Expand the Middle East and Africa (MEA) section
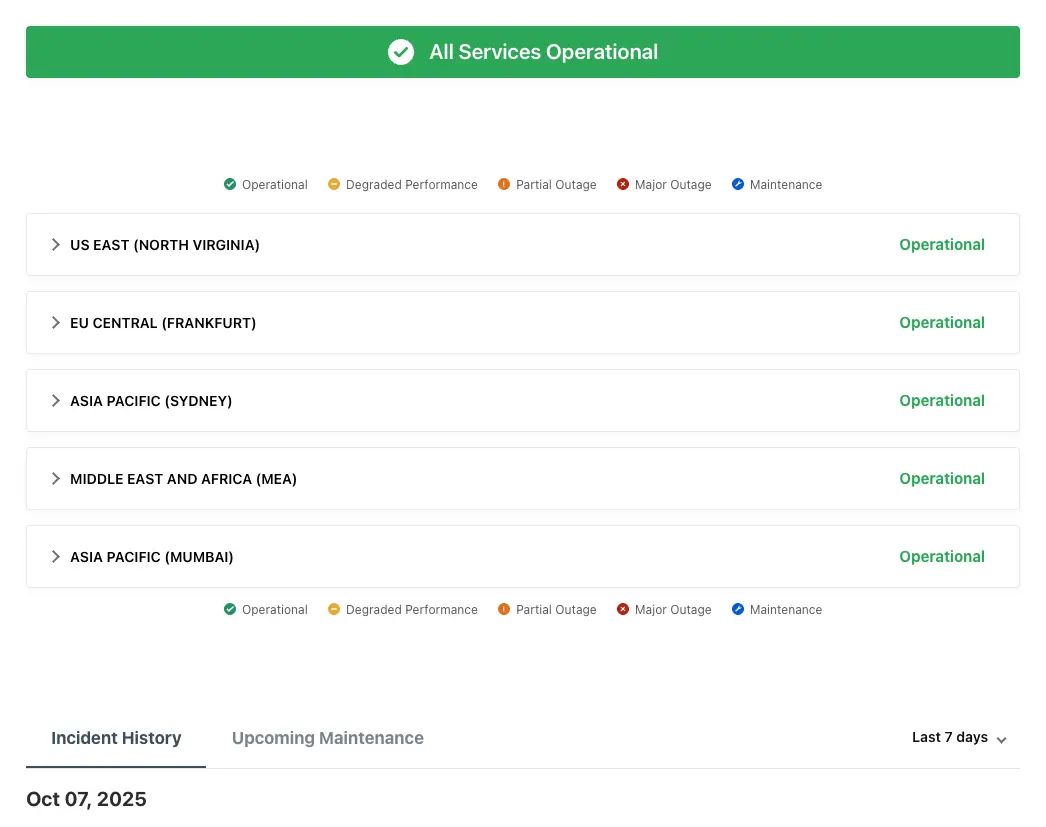1046x827 pixels. pos(55,478)
